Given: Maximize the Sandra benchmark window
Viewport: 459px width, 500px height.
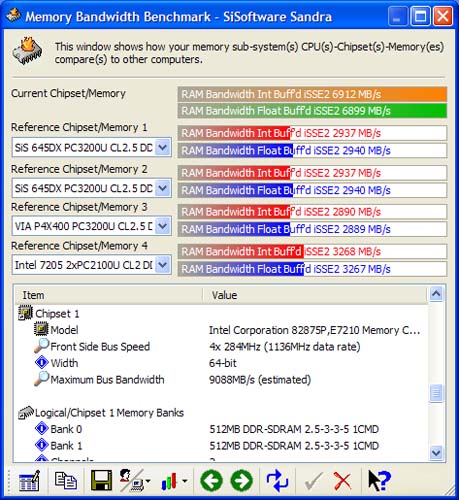Looking at the screenshot, I should click(x=420, y=16).
